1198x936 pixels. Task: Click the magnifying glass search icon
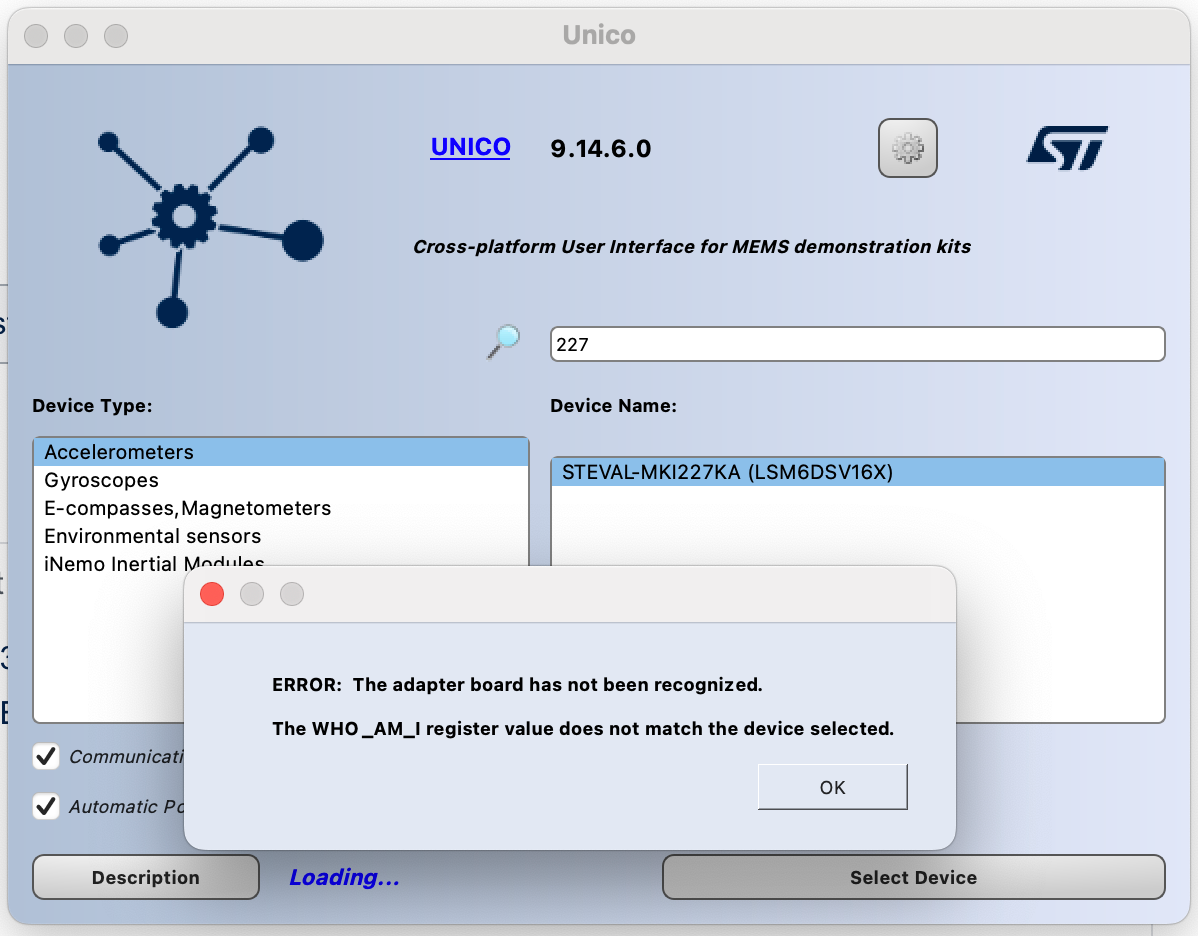pos(502,342)
